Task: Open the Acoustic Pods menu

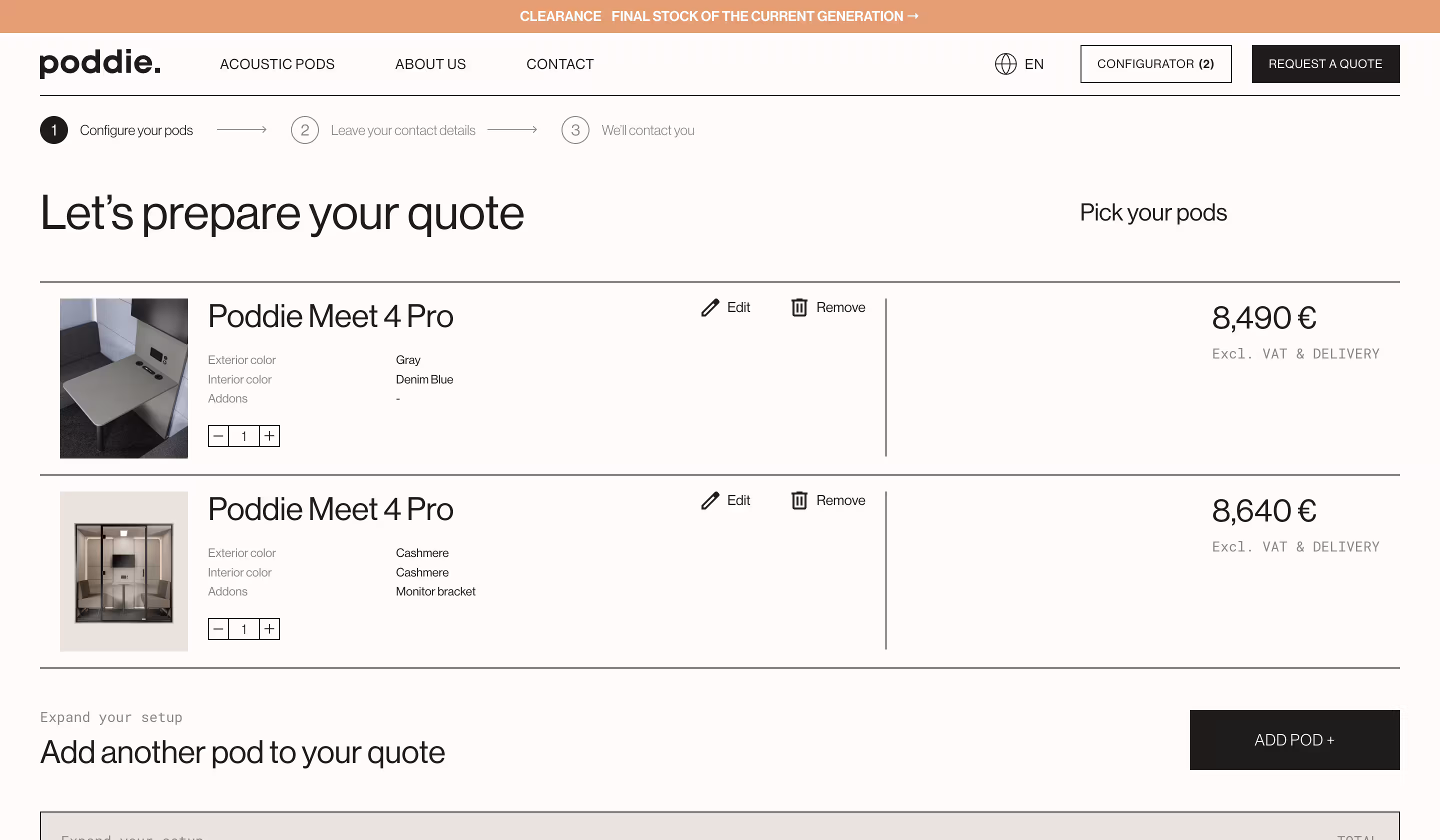Action: [x=277, y=64]
